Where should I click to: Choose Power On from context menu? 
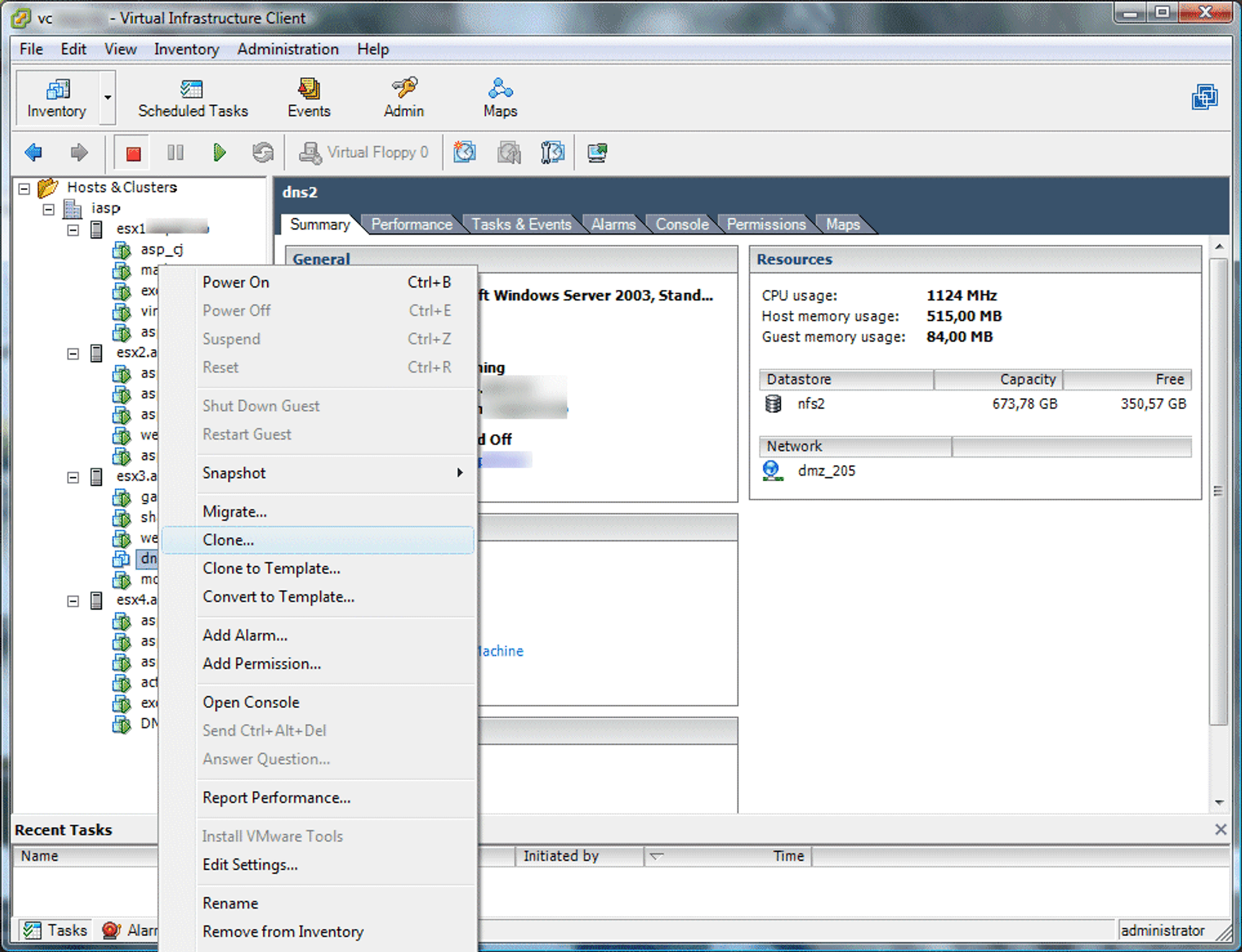(x=318, y=283)
